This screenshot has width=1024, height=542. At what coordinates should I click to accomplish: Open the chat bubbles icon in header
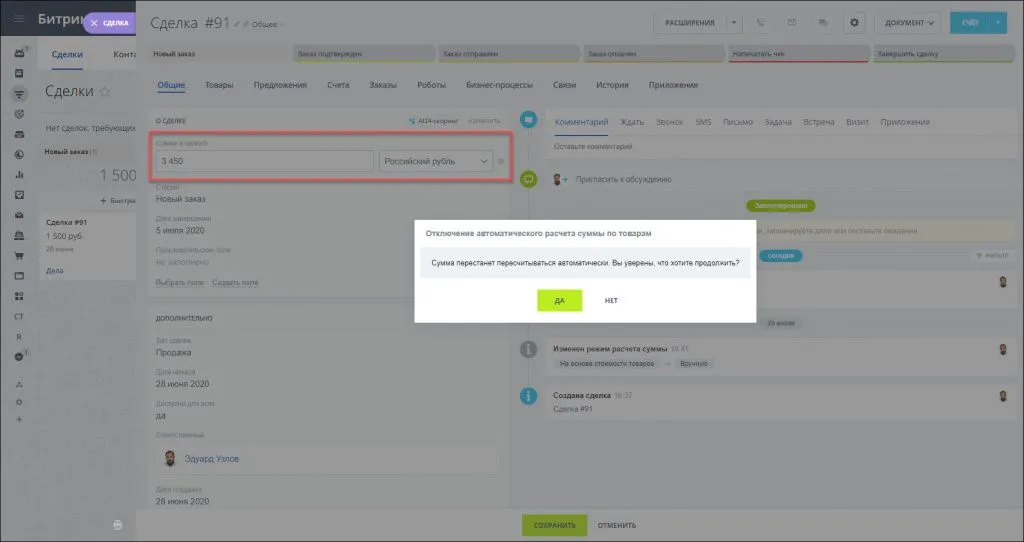pyautogui.click(x=822, y=22)
